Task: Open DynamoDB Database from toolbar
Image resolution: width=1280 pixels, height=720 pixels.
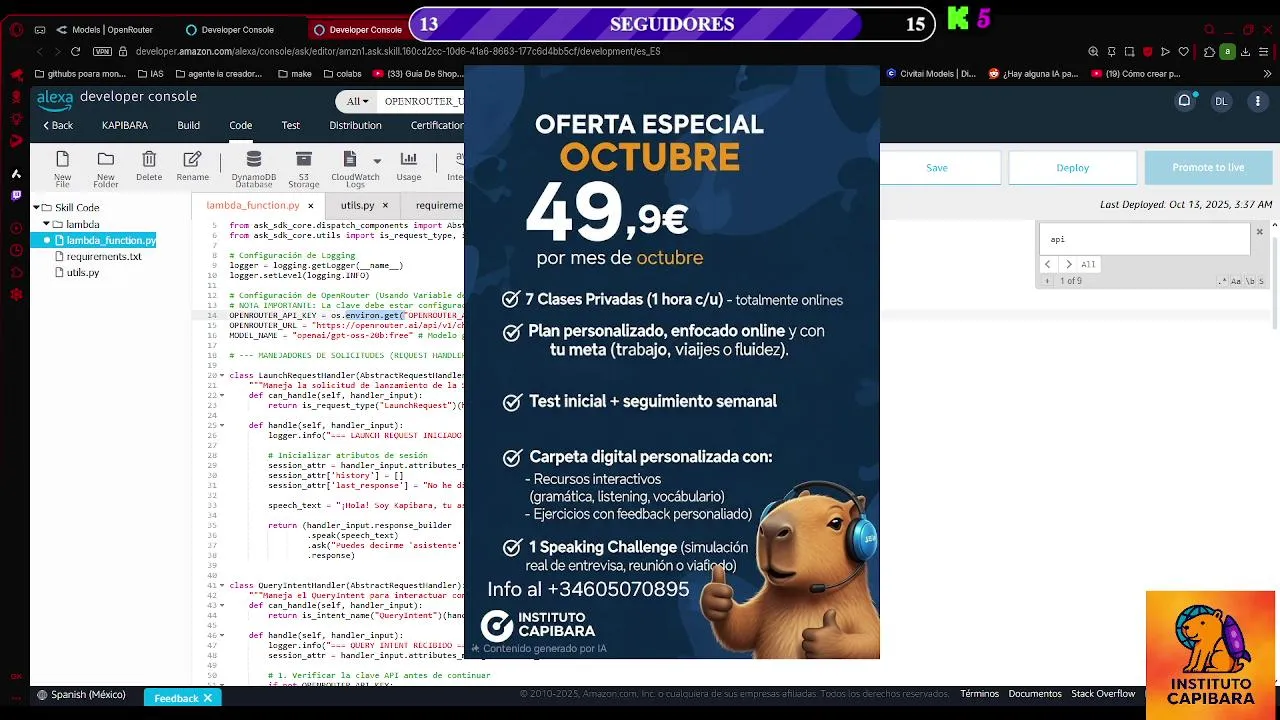Action: 254,160
